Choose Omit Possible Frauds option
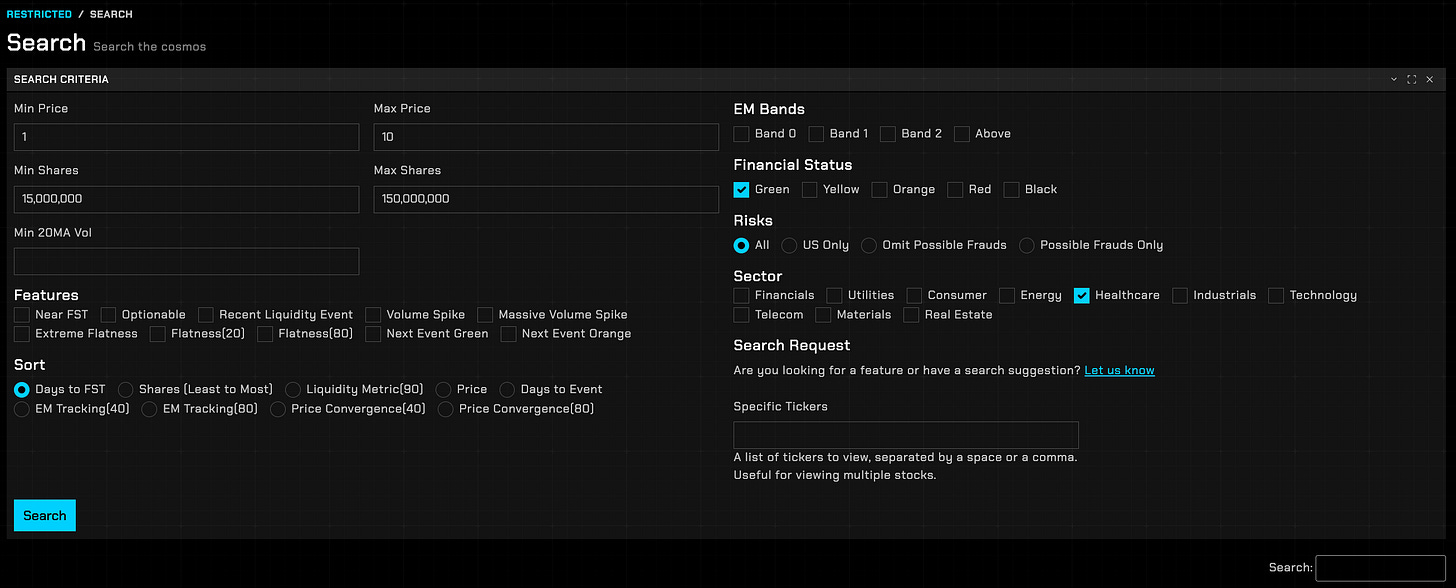Screen dimensions: 1456x588 tap(869, 246)
